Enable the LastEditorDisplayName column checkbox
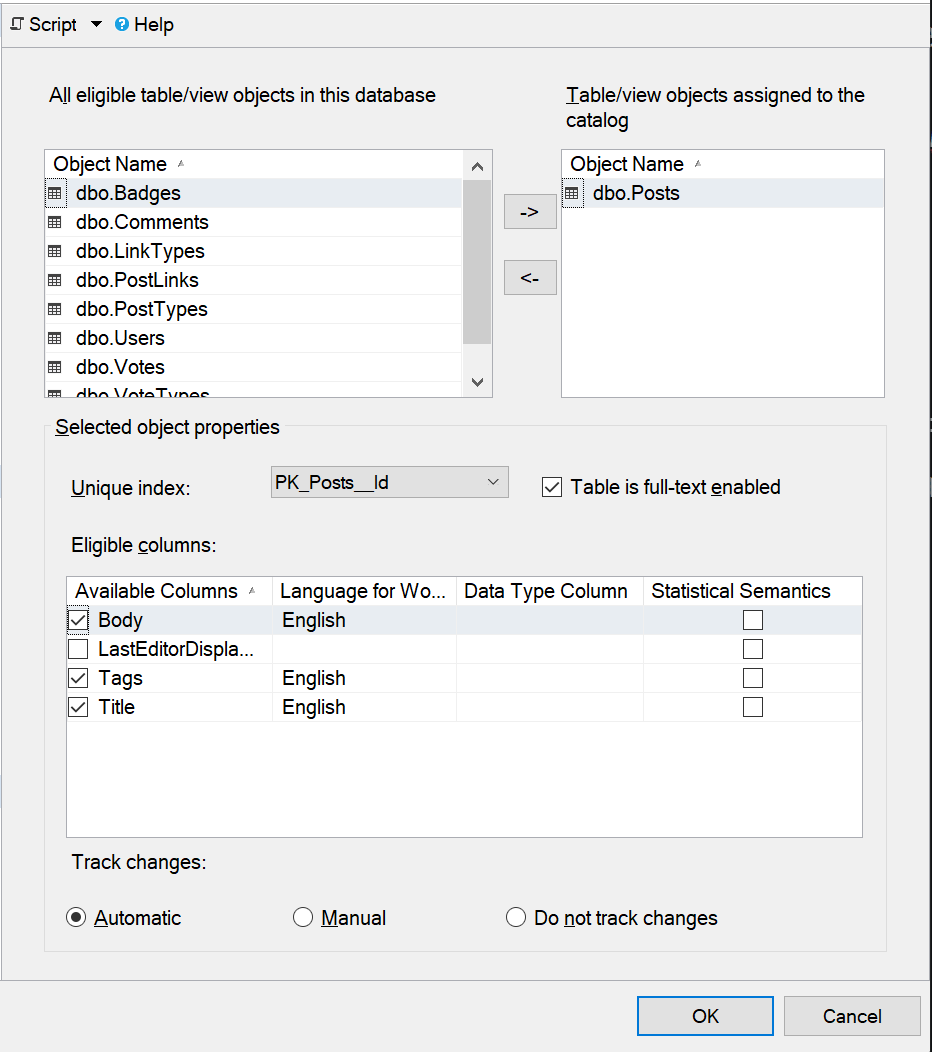Screen dimensions: 932x1052 coord(78,649)
